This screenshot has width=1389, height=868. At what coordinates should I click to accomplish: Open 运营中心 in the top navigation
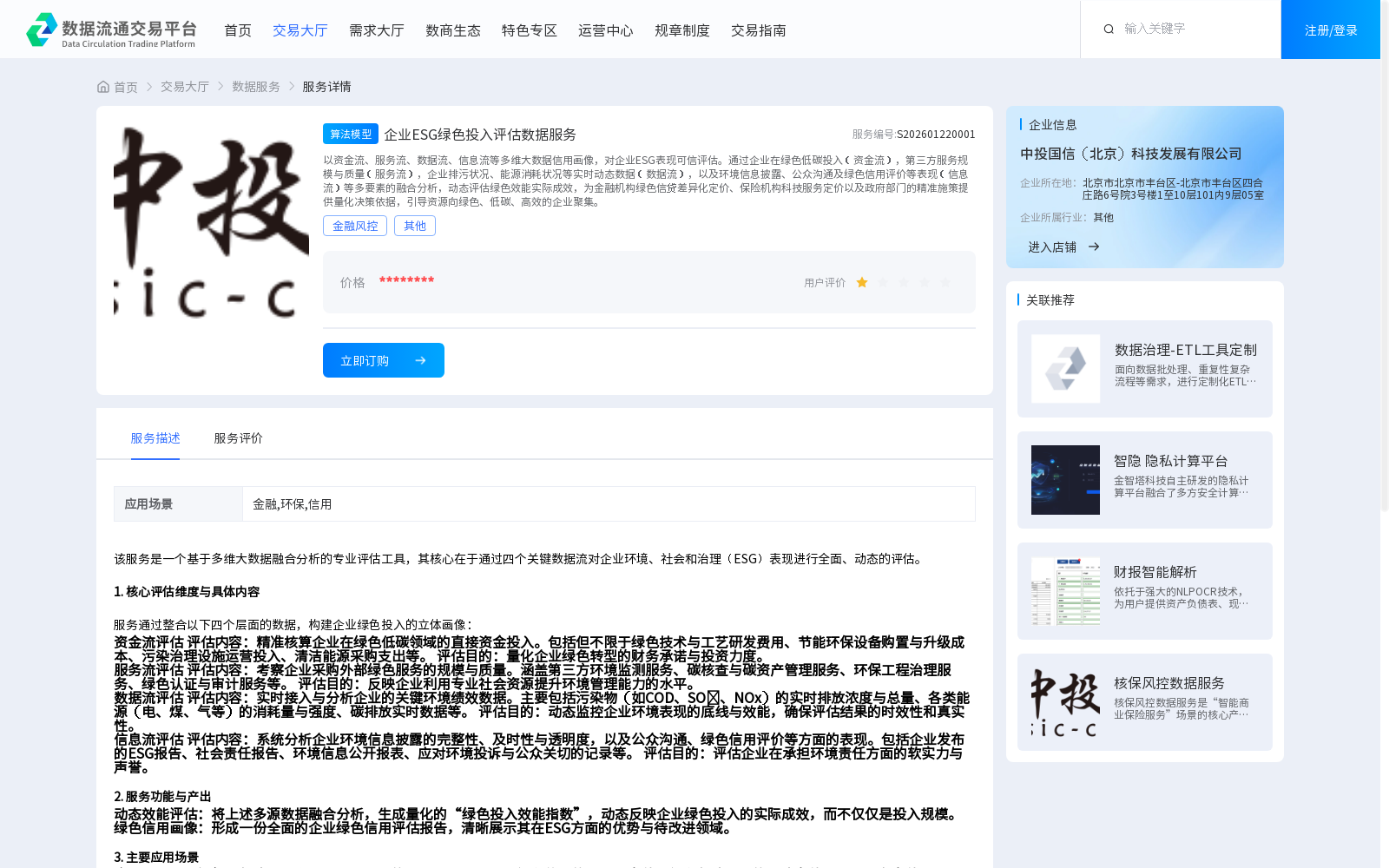point(606,30)
